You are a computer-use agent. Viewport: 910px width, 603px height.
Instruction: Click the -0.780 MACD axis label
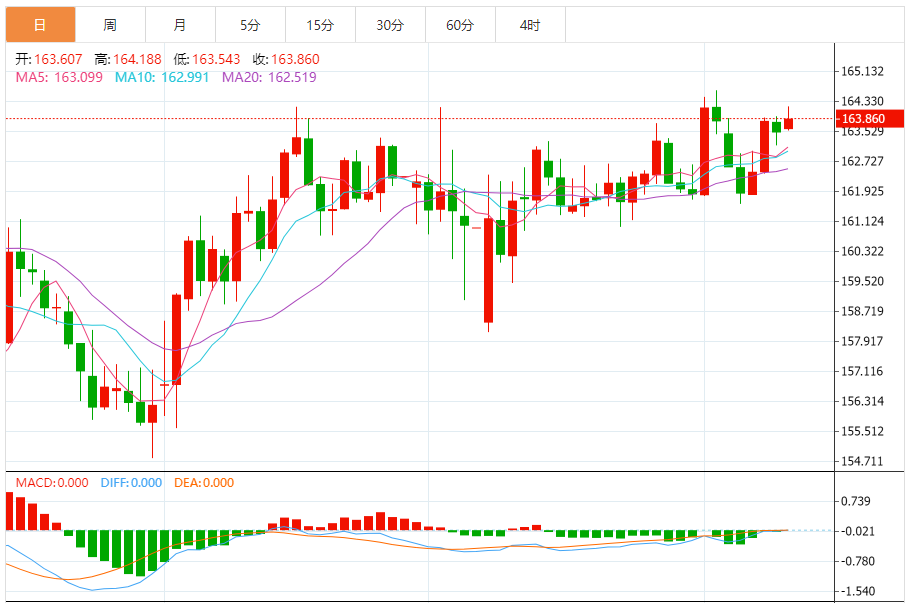click(x=857, y=561)
